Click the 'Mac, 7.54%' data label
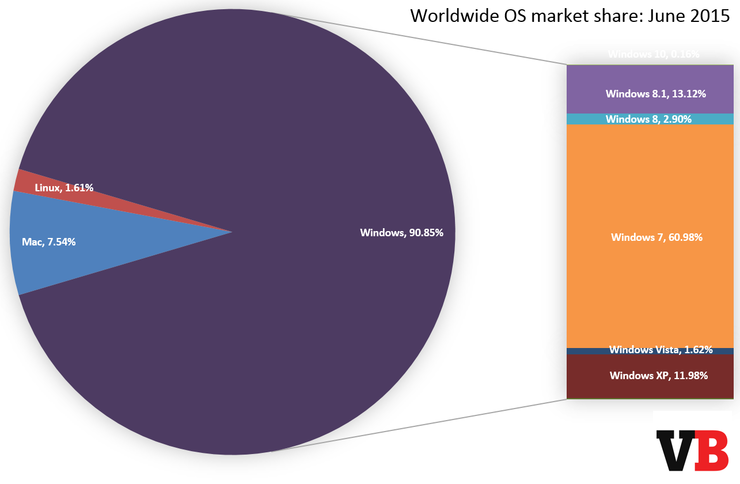The height and width of the screenshot is (484, 740). pos(49,242)
